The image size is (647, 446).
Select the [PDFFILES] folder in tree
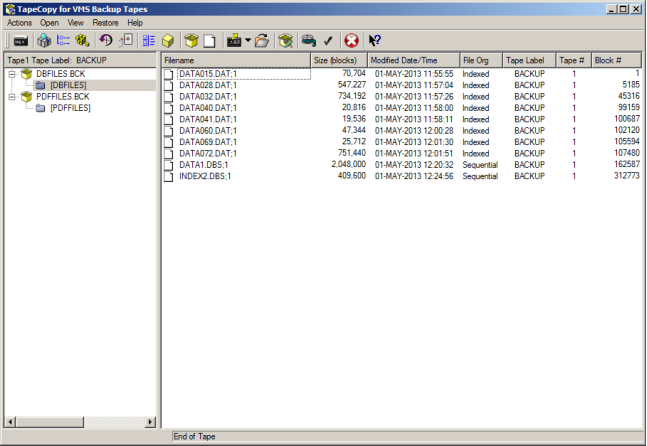(70, 108)
